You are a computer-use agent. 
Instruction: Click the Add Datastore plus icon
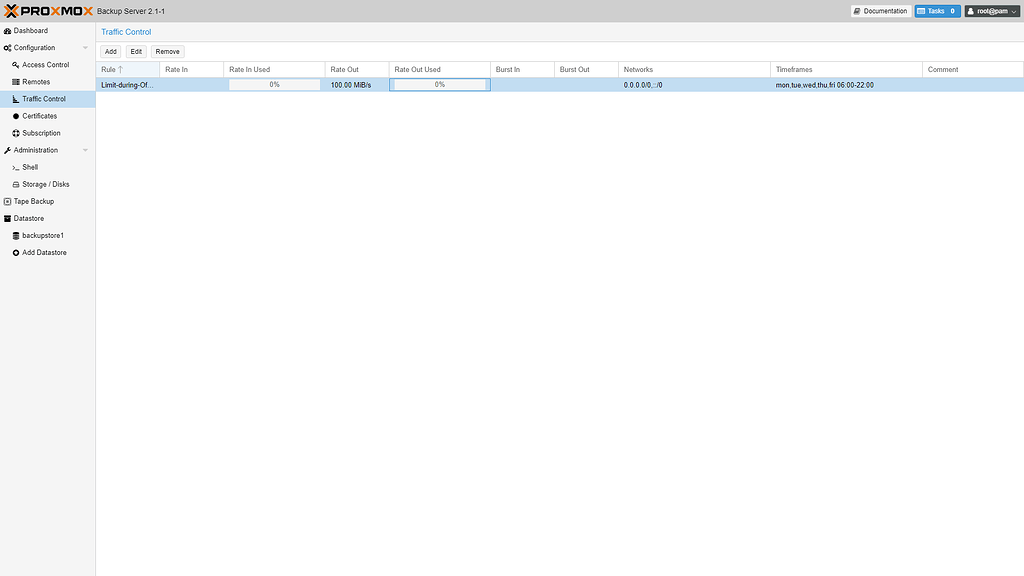(17, 252)
